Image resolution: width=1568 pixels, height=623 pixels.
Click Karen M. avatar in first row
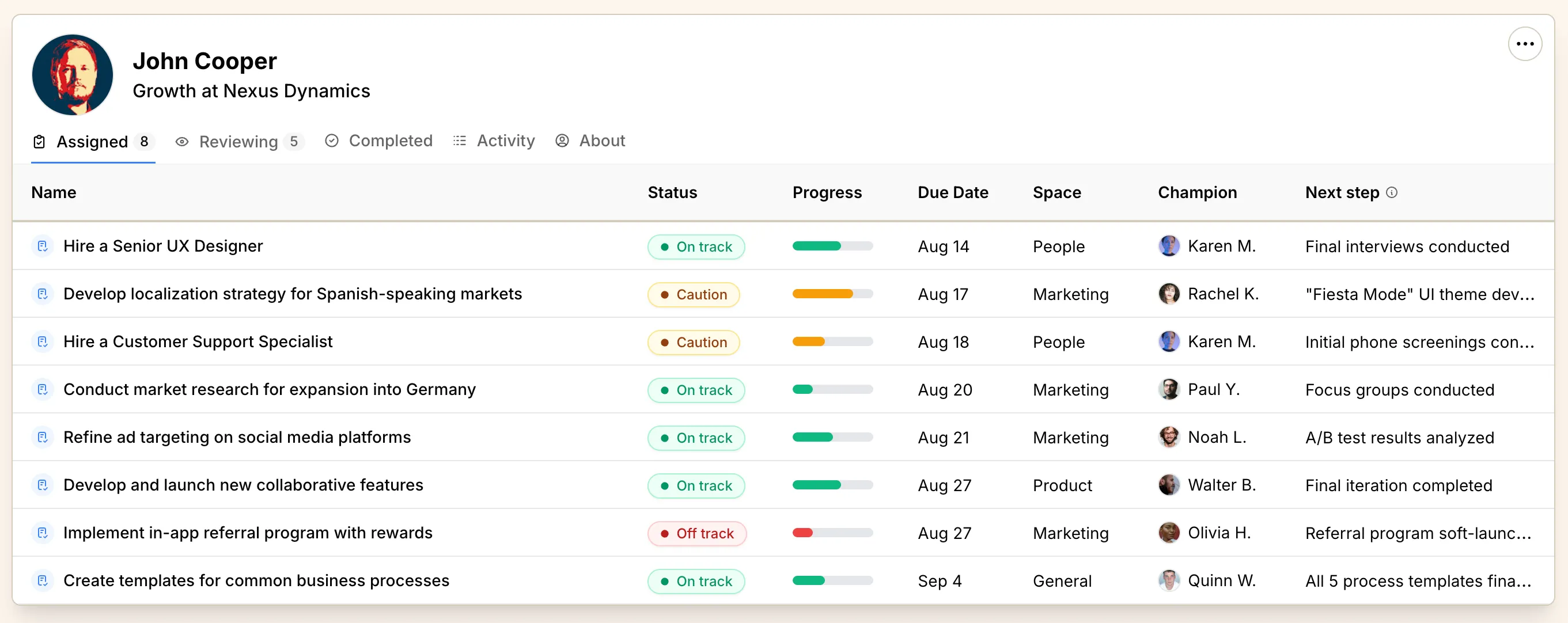[1168, 246]
